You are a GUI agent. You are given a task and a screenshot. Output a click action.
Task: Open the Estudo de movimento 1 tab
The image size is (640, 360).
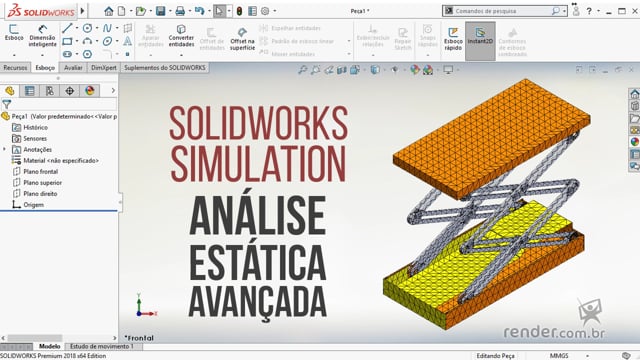click(102, 346)
